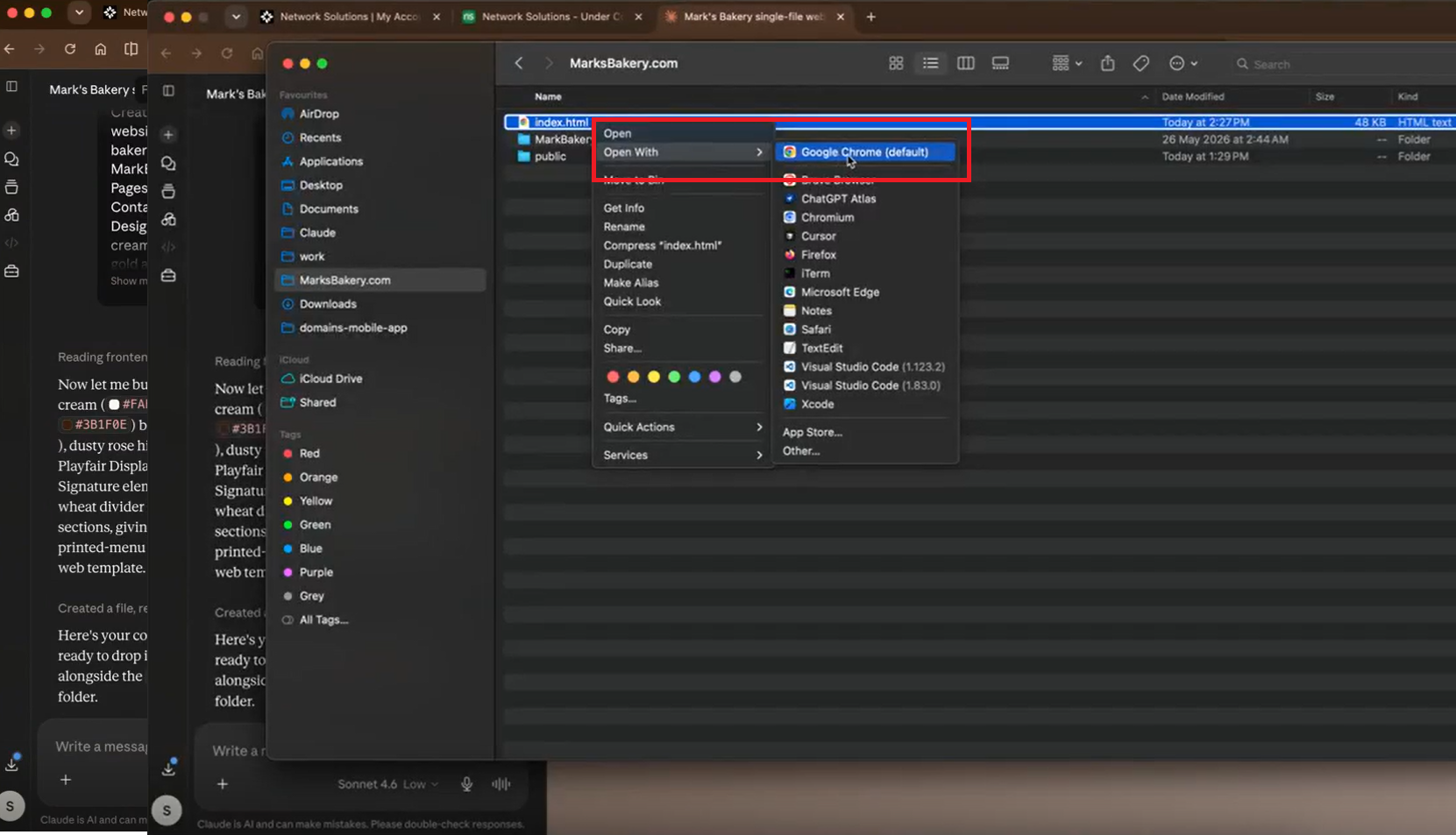
Task: Go back in the Finder window
Action: [x=519, y=63]
